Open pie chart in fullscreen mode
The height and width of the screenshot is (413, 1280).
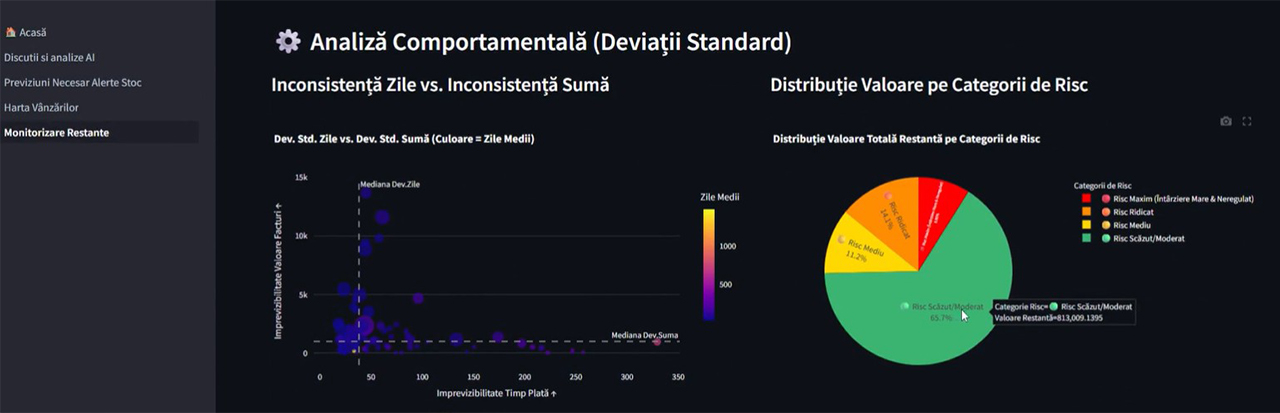1247,121
